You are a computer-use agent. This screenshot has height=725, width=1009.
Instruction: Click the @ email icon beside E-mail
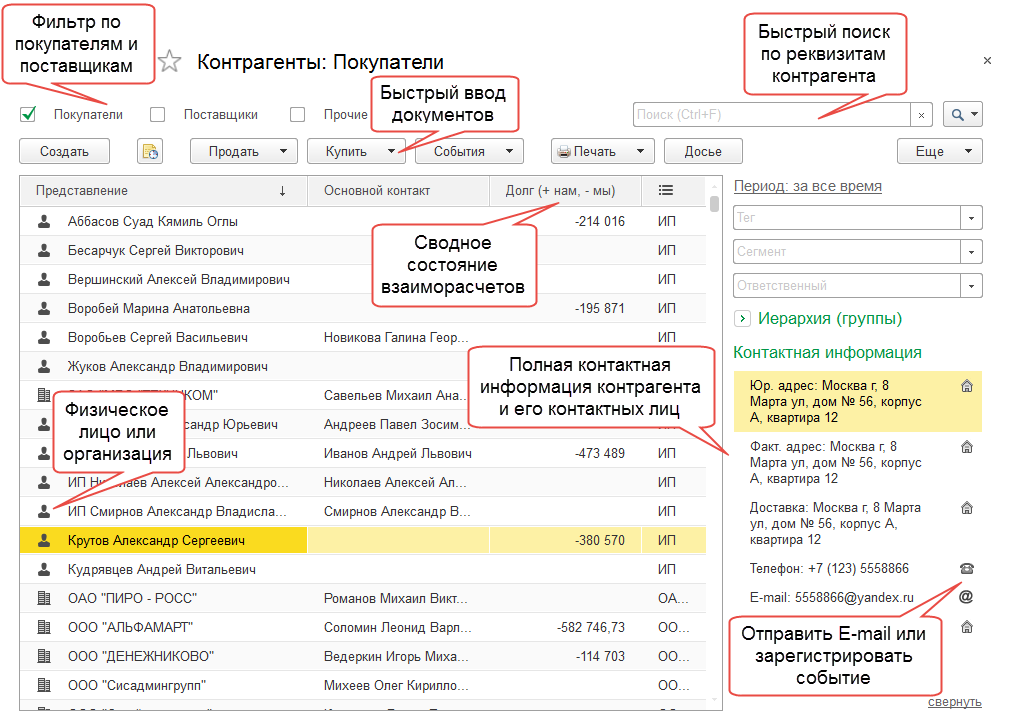(966, 597)
